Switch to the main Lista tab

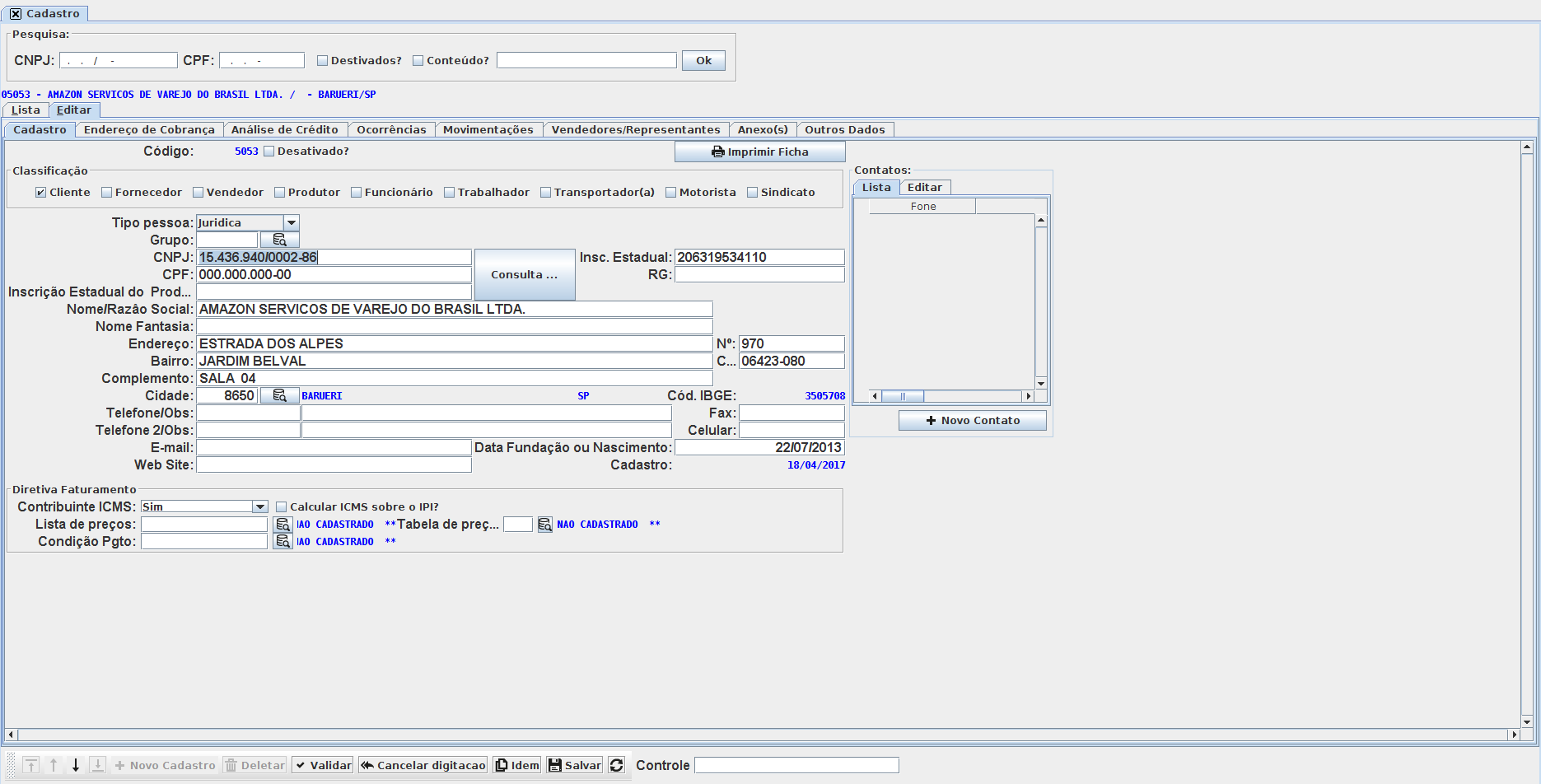tap(26, 110)
